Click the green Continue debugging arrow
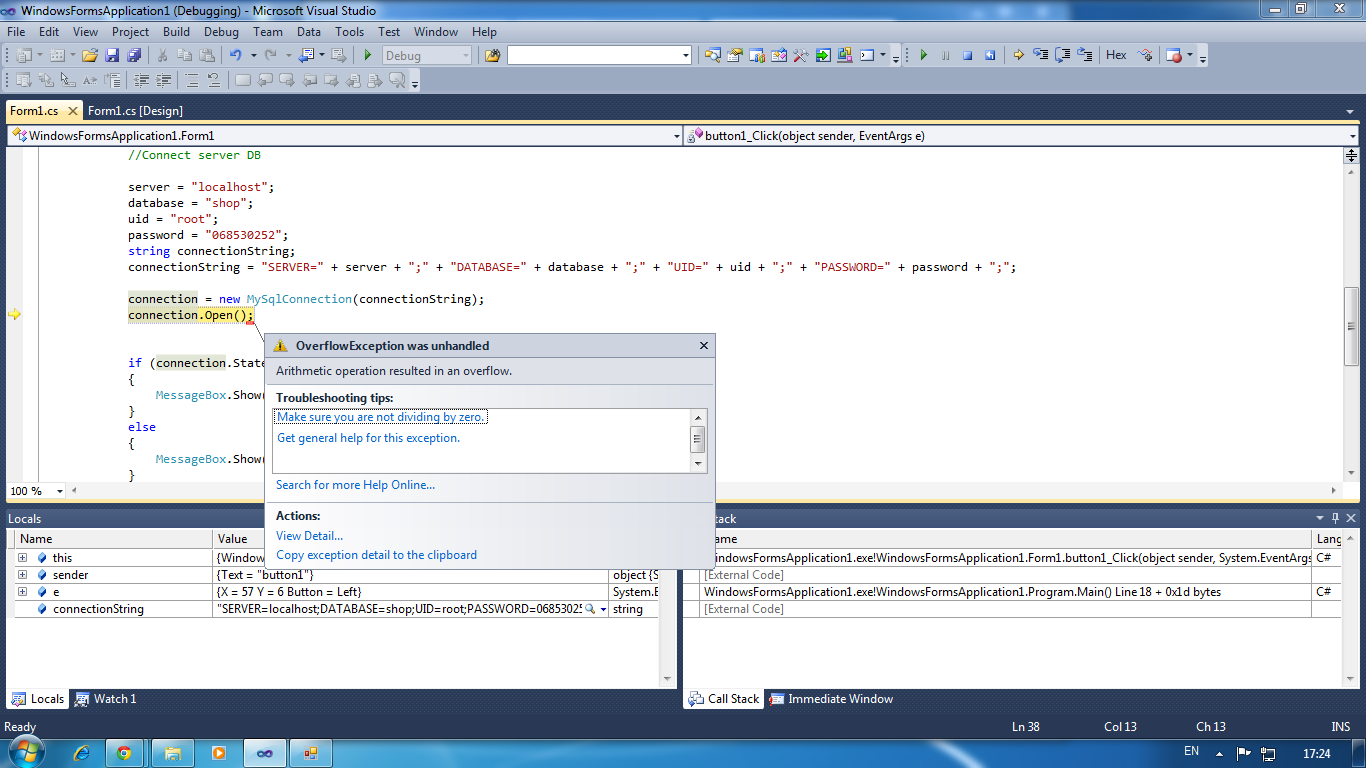 click(x=924, y=55)
